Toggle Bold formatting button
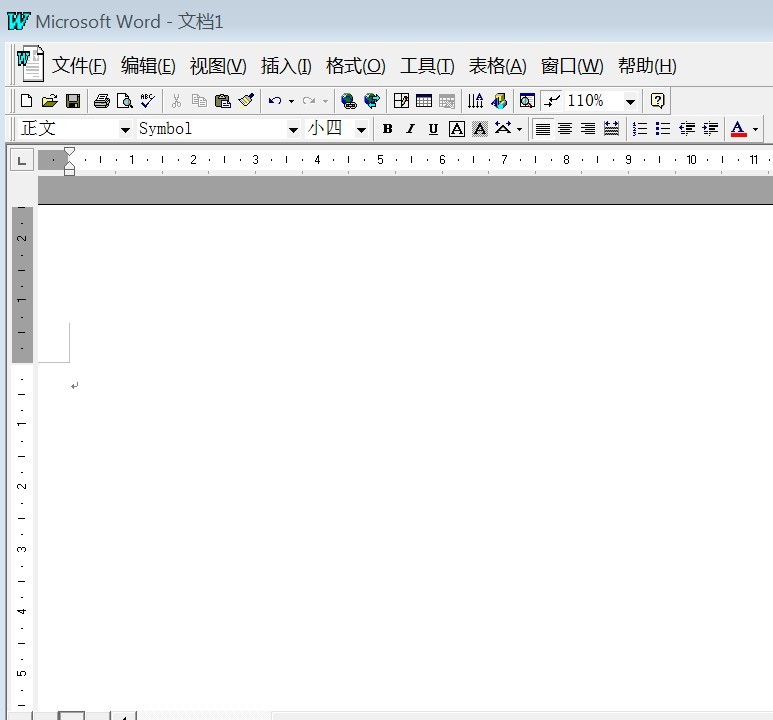Viewport: 773px width, 720px height. click(x=387, y=129)
